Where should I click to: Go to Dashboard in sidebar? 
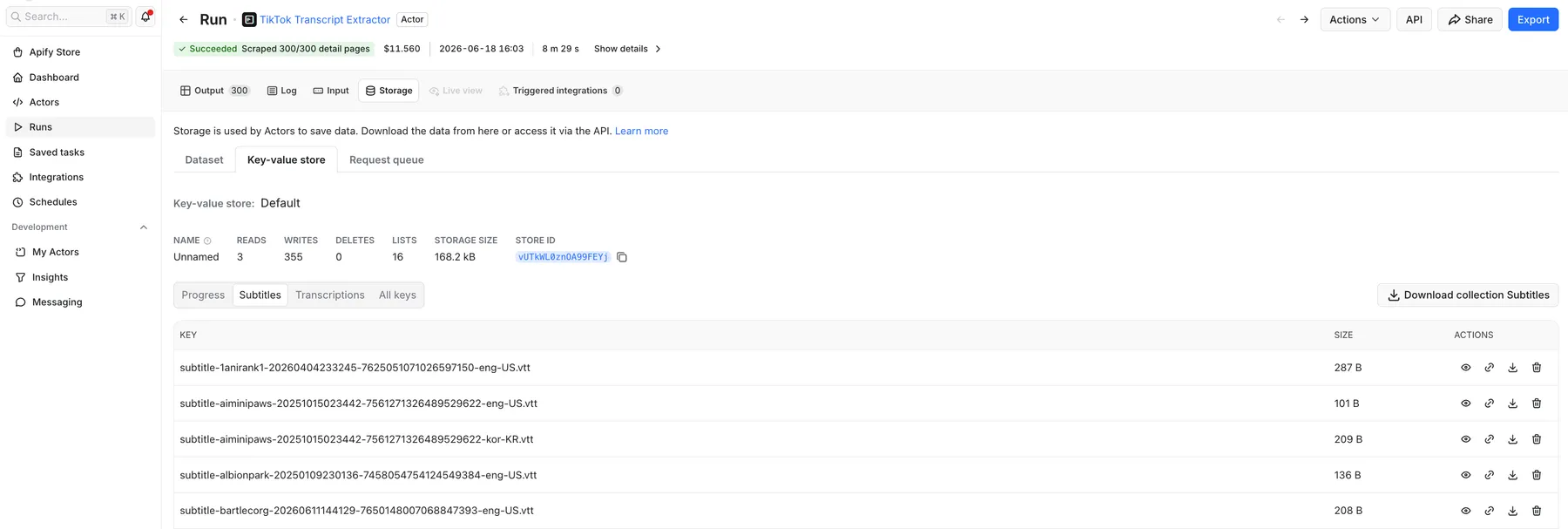(x=80, y=78)
